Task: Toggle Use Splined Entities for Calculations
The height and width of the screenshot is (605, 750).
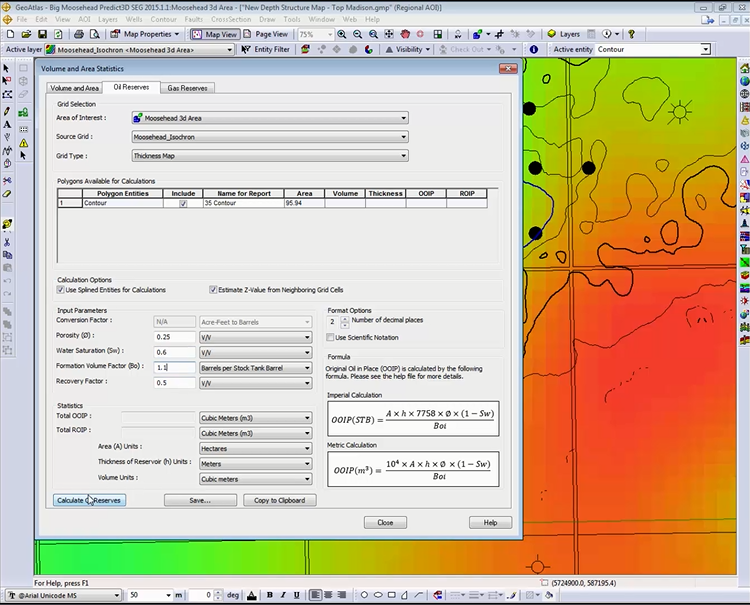Action: coord(60,290)
